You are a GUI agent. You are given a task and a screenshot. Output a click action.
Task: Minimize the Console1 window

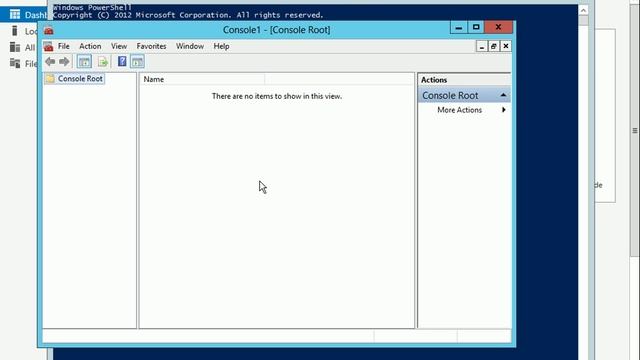(x=458, y=27)
